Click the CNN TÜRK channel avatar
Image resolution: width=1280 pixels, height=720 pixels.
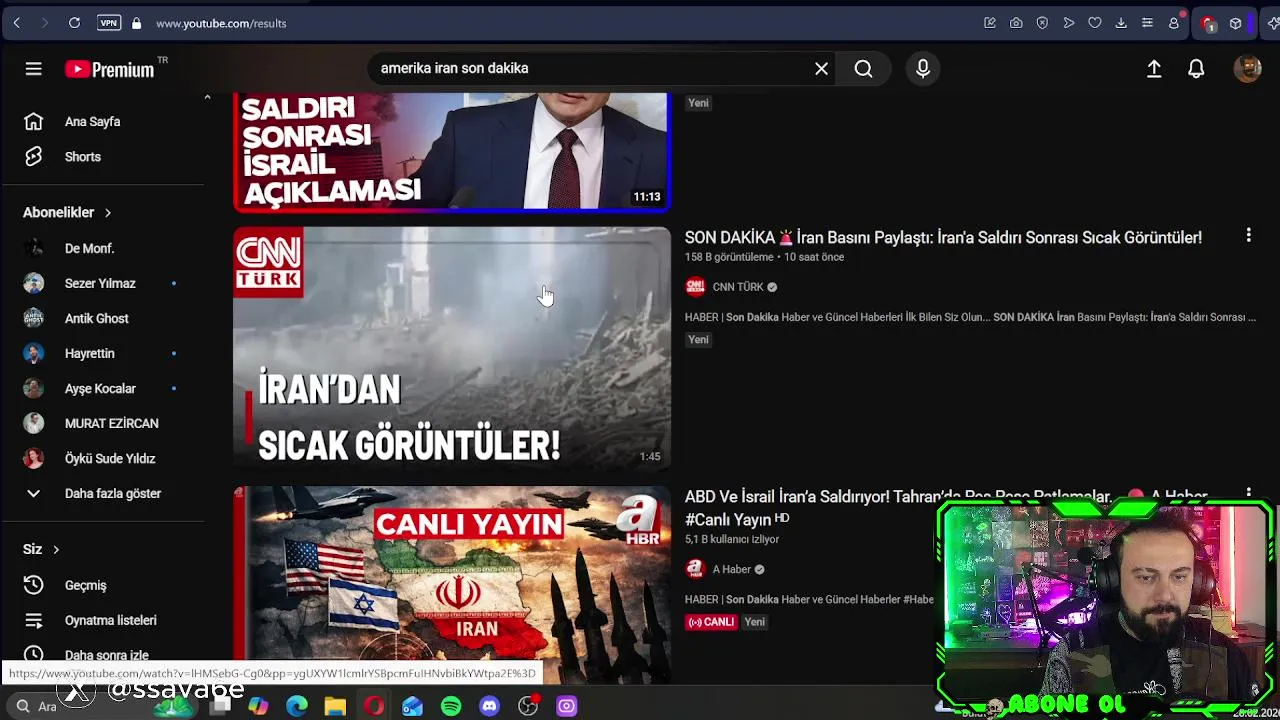(695, 287)
